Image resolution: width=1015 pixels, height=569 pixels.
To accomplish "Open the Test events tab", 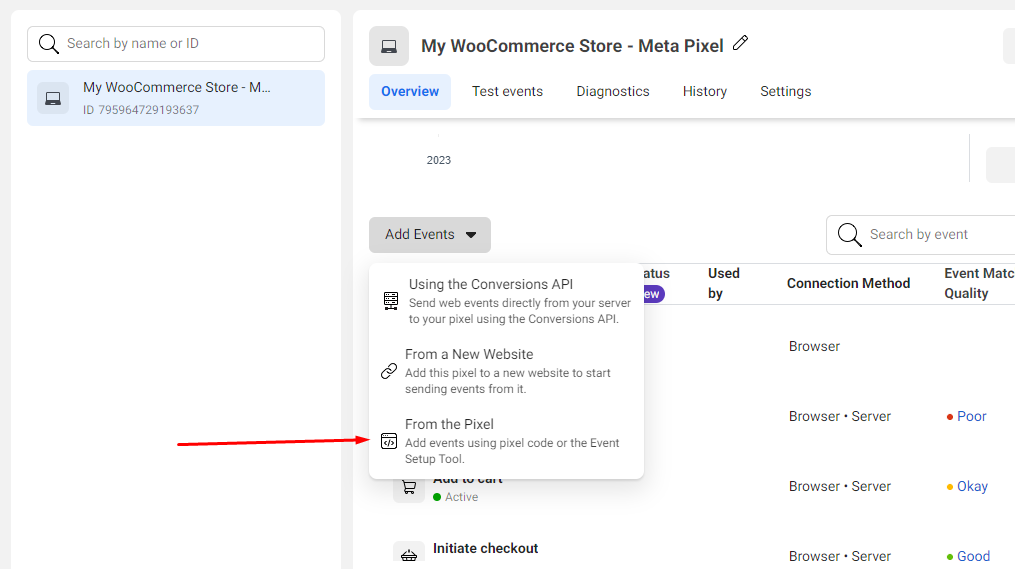I will [x=508, y=91].
